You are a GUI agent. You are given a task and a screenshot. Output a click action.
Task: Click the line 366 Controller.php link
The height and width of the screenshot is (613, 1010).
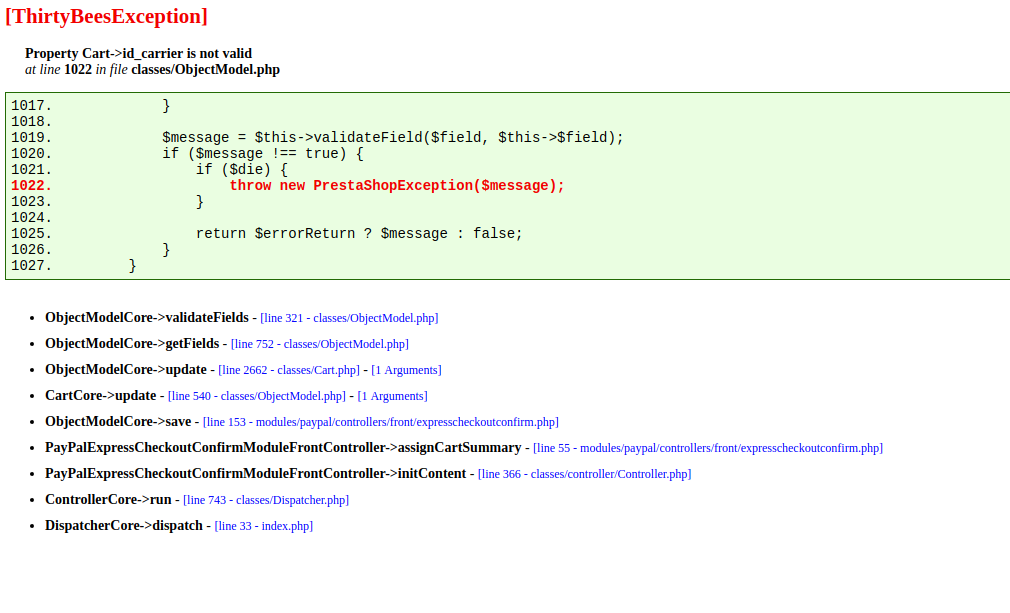click(584, 474)
